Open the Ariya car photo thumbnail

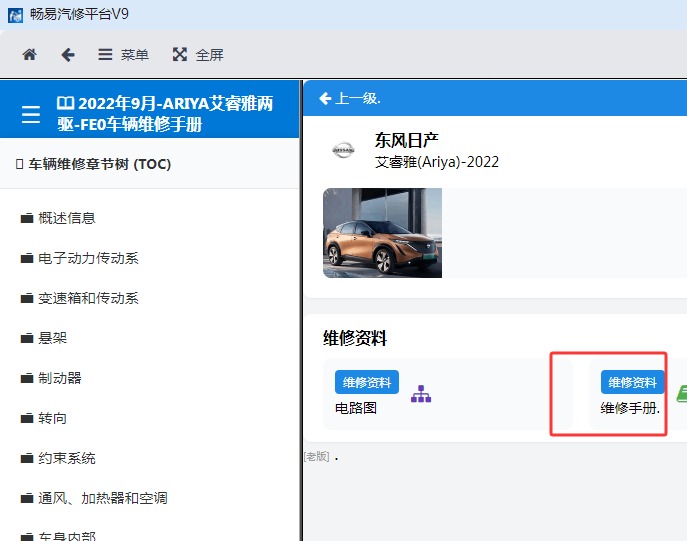(382, 233)
